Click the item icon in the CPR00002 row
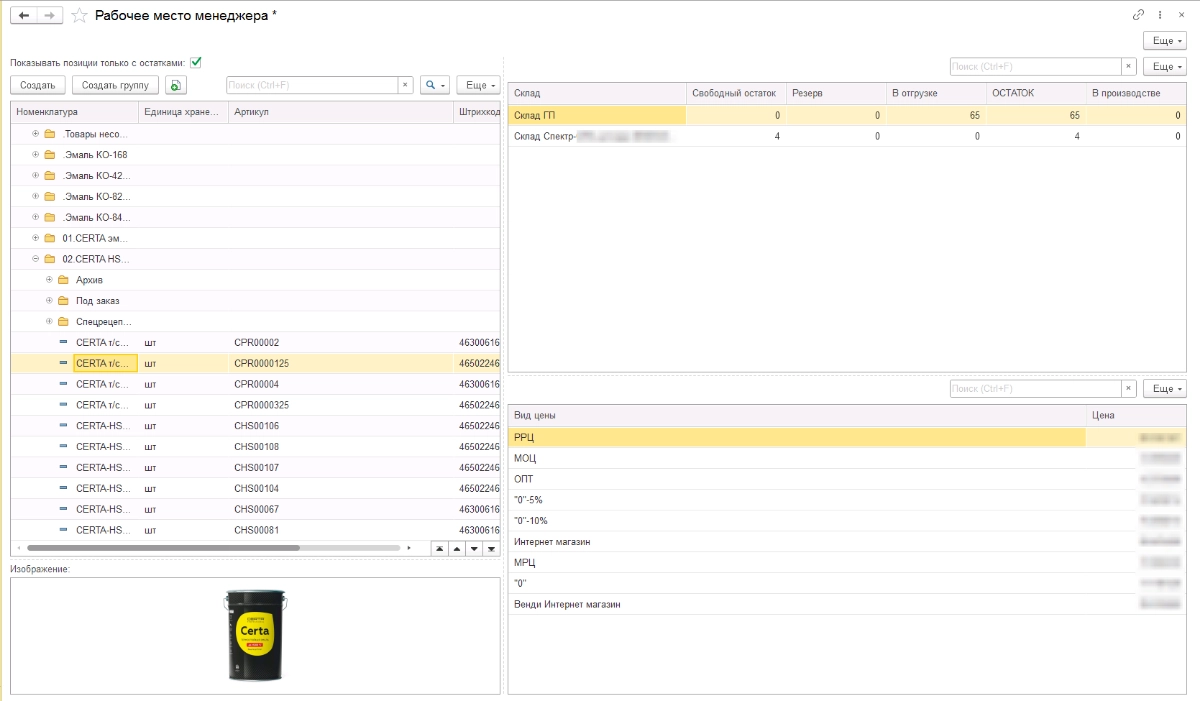The height and width of the screenshot is (701, 1200). coord(64,343)
